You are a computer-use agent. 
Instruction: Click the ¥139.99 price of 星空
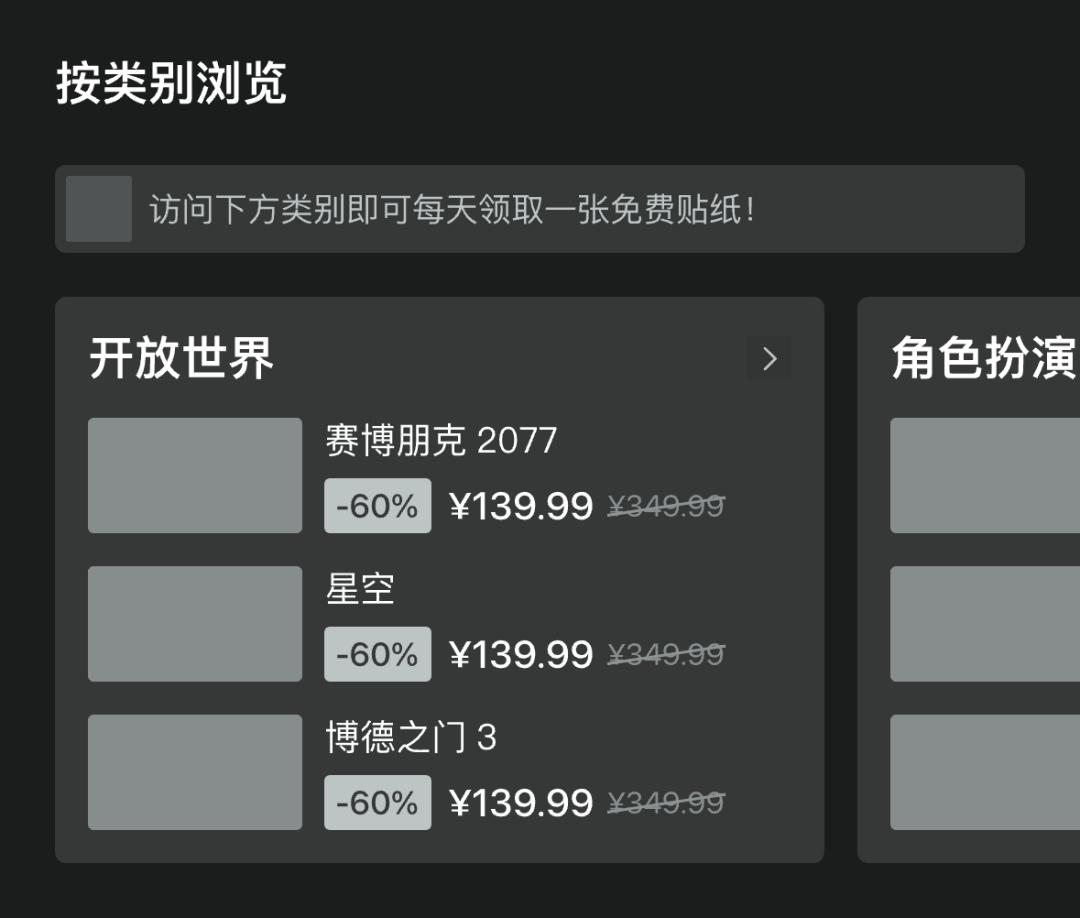[x=521, y=654]
